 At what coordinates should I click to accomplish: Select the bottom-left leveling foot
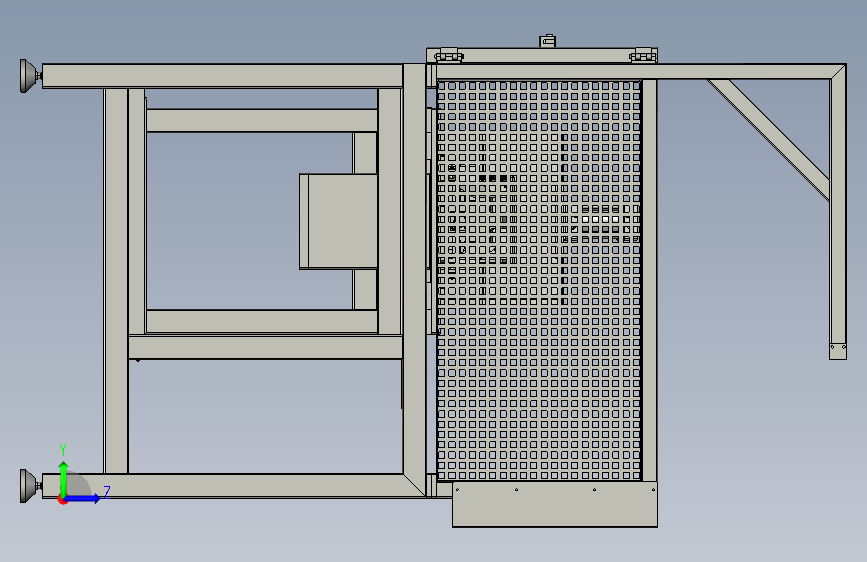pos(30,486)
